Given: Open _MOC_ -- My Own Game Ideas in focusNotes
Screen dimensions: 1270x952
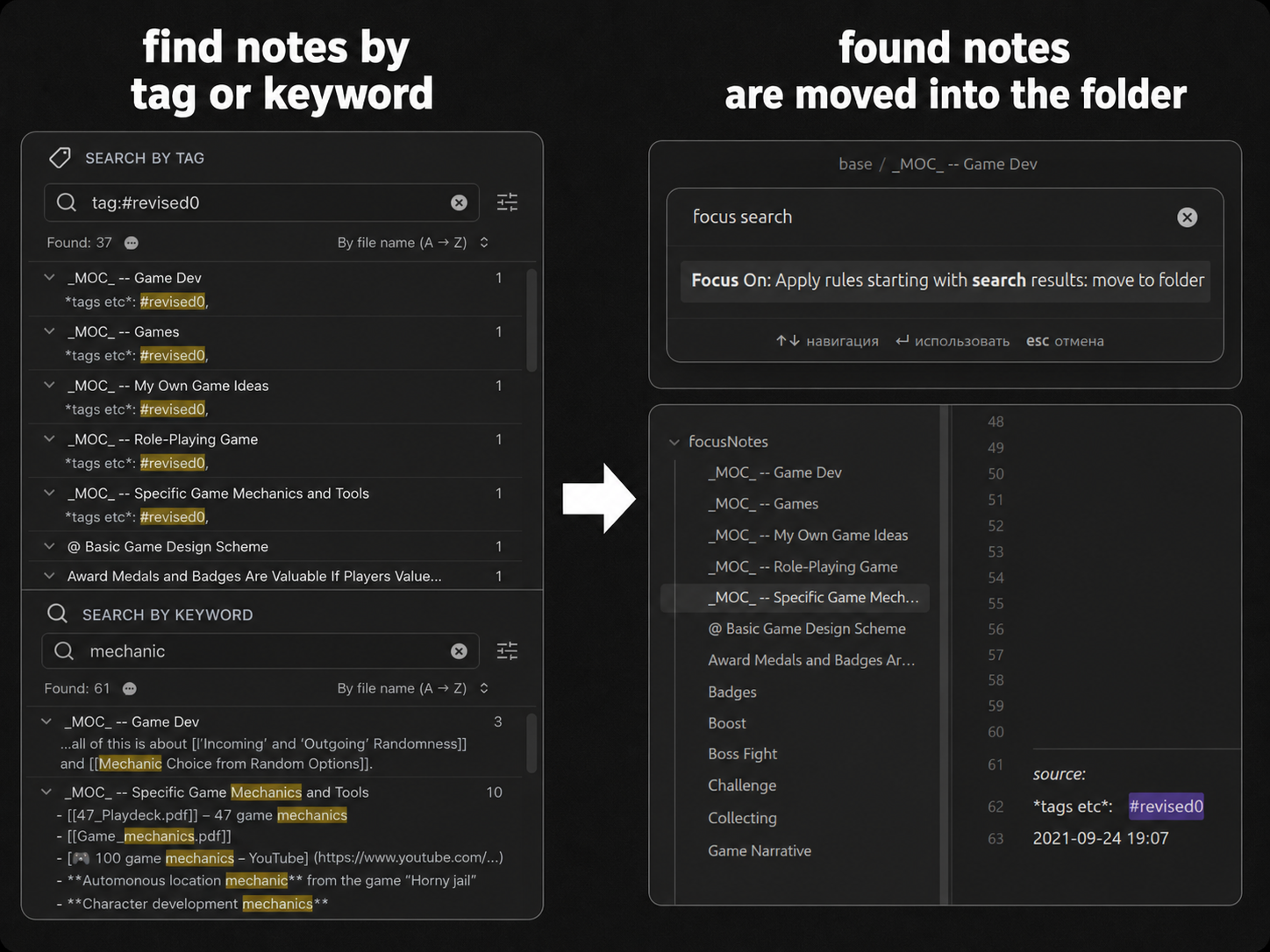Looking at the screenshot, I should coord(808,536).
